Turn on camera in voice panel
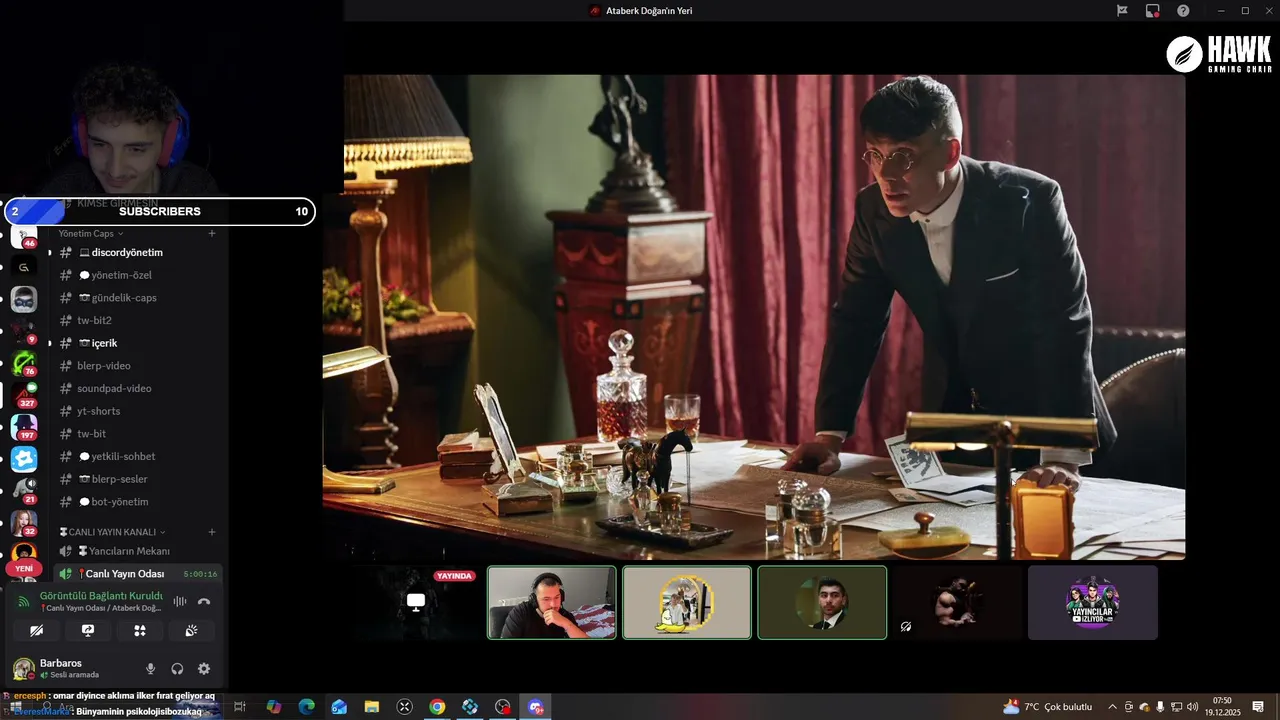The width and height of the screenshot is (1280, 720). pyautogui.click(x=36, y=631)
